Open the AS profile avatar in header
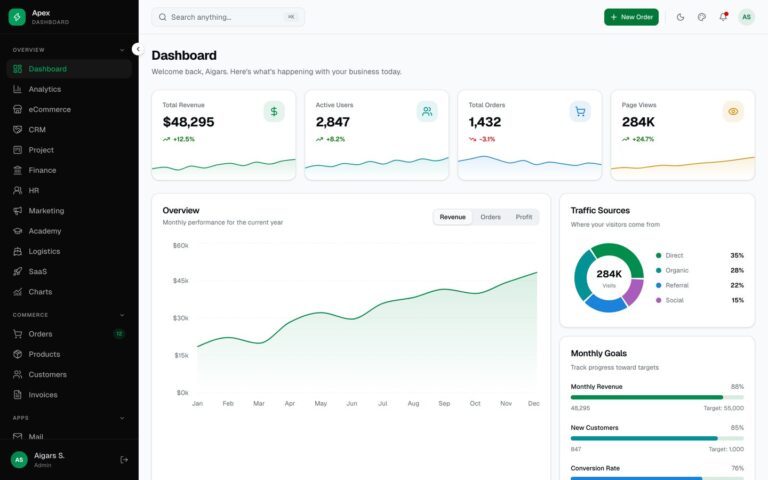The width and height of the screenshot is (768, 480). (x=746, y=17)
